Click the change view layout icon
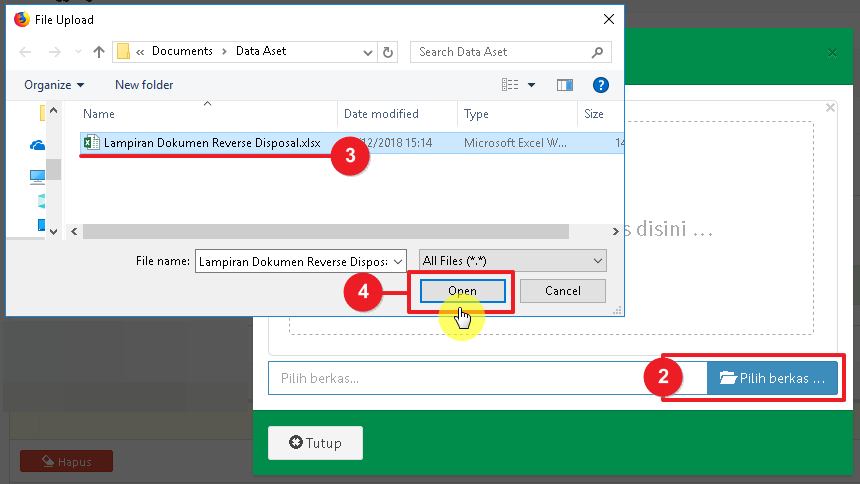This screenshot has width=860, height=484. tap(511, 85)
